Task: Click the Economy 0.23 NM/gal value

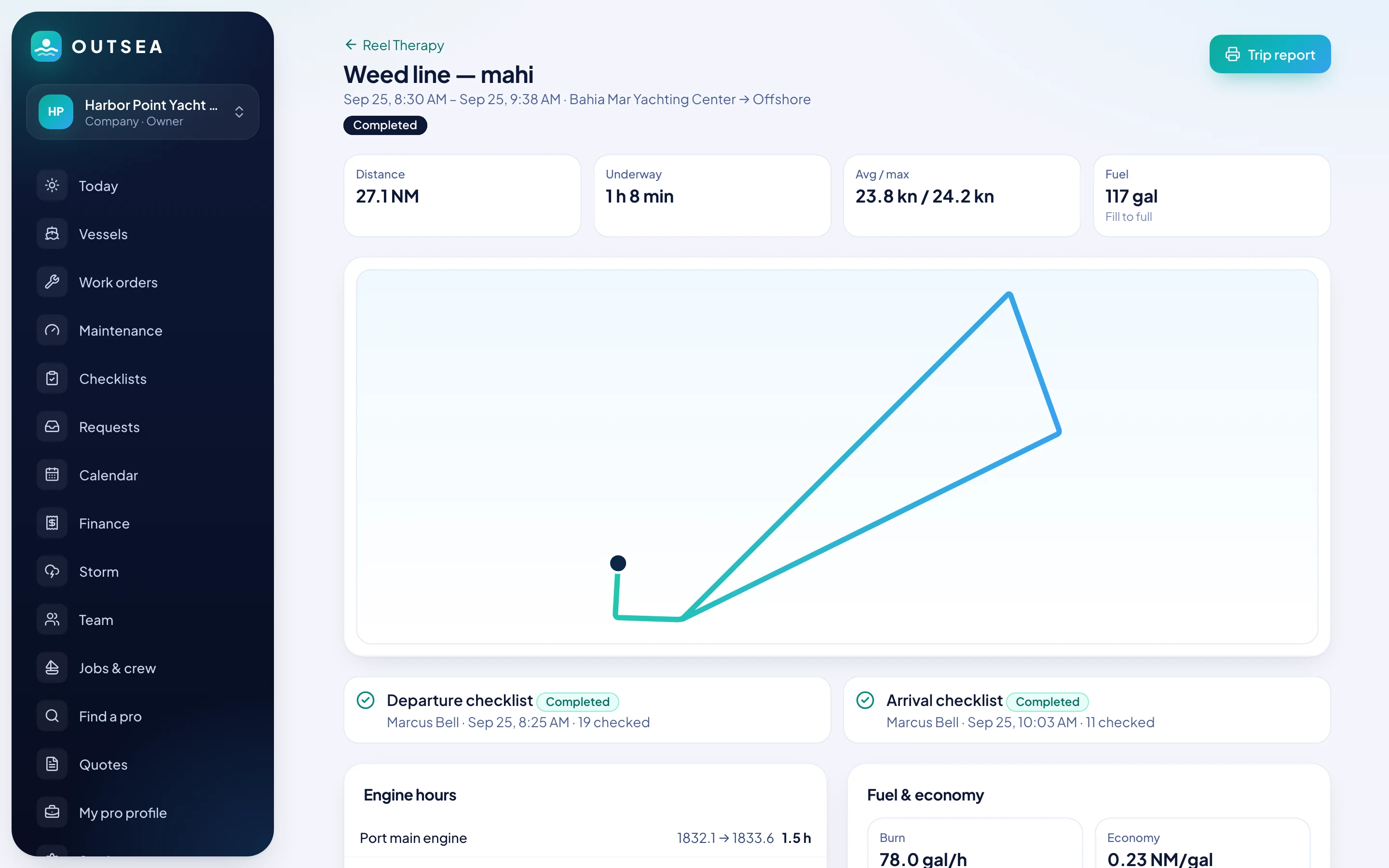Action: (1160, 859)
